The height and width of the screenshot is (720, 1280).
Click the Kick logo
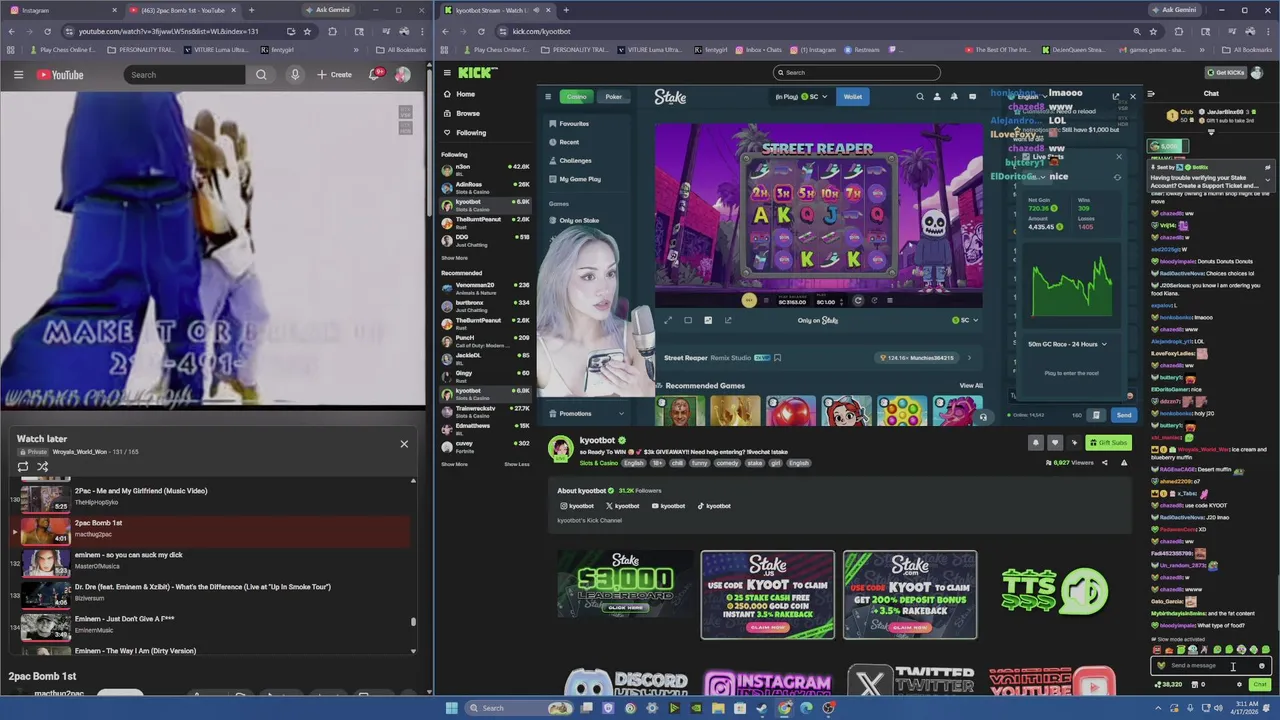coord(477,72)
